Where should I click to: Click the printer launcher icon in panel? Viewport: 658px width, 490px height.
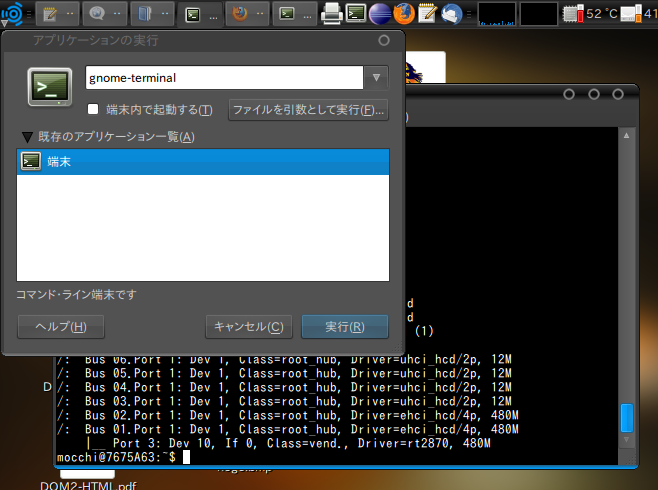point(332,14)
